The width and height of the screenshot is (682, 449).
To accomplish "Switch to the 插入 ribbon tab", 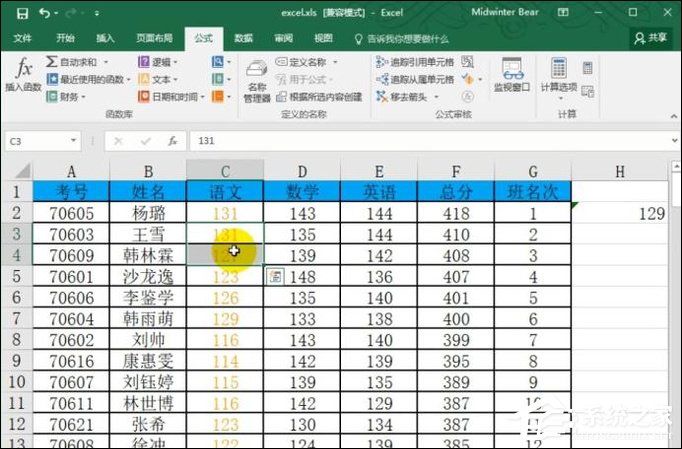I will point(105,38).
